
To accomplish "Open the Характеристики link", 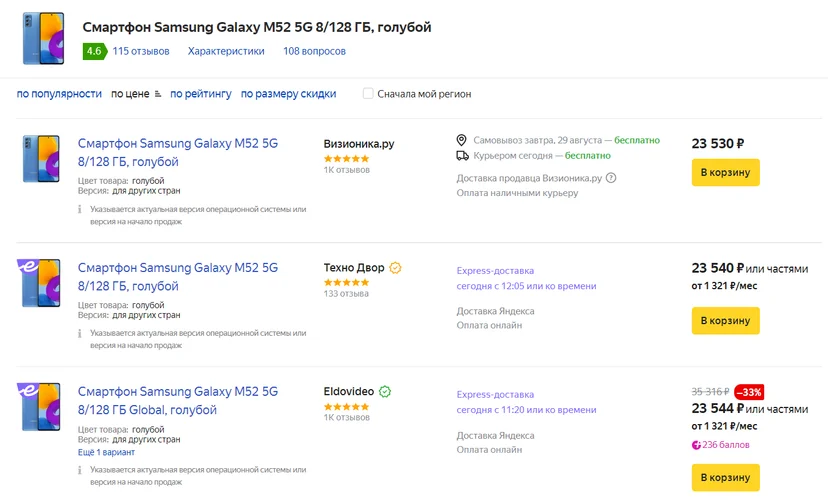I will (x=226, y=51).
